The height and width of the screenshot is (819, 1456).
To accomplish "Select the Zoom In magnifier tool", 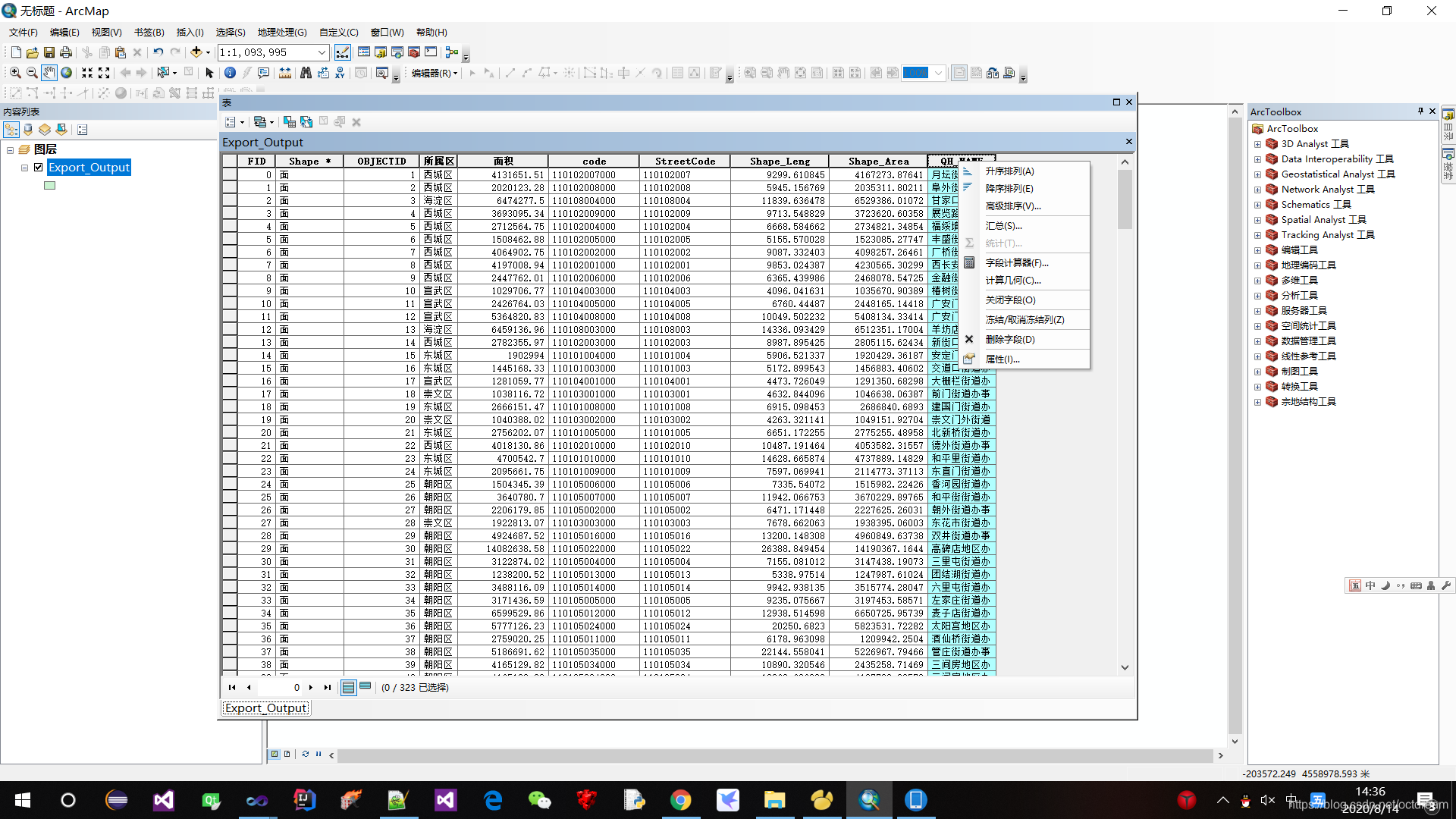I will tap(14, 73).
